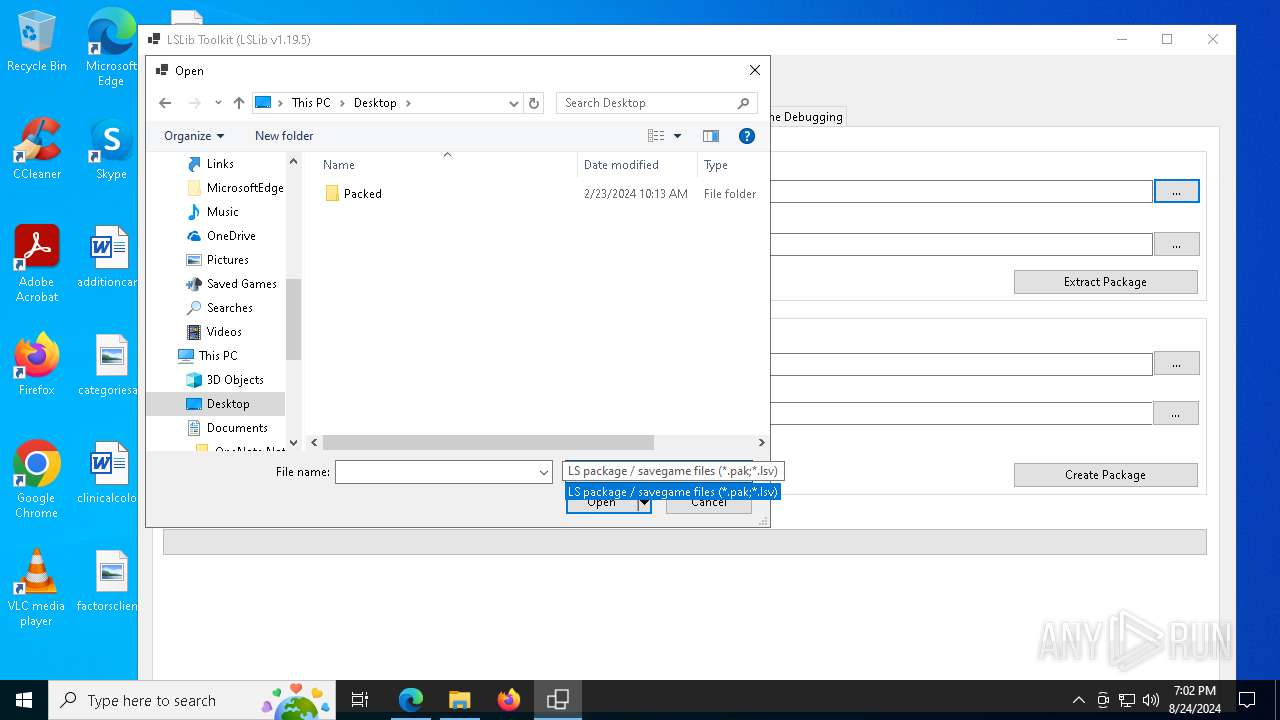The width and height of the screenshot is (1280, 720).
Task: Open the Organize menu
Action: (194, 136)
